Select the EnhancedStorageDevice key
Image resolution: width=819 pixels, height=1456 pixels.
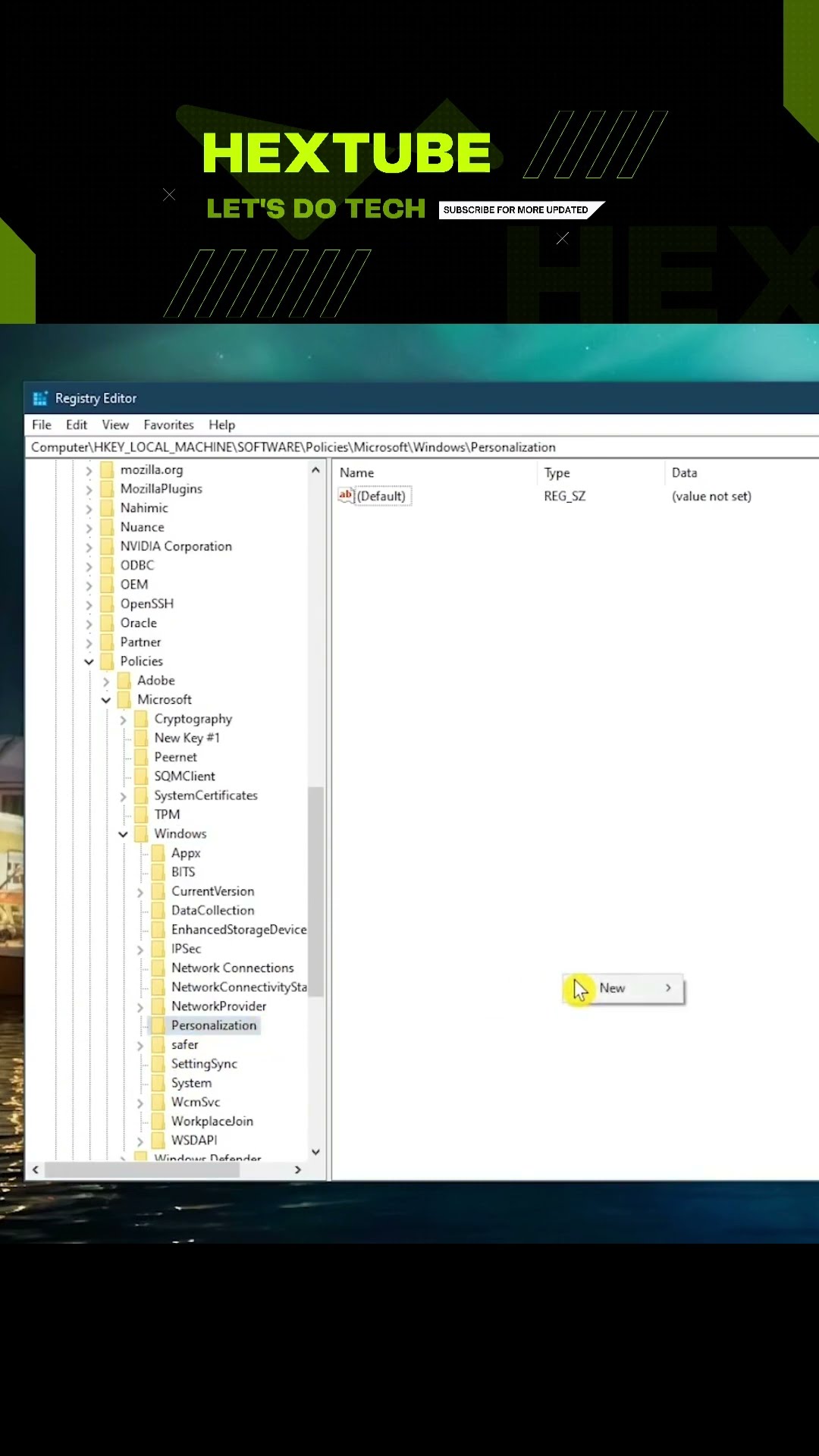coord(238,930)
